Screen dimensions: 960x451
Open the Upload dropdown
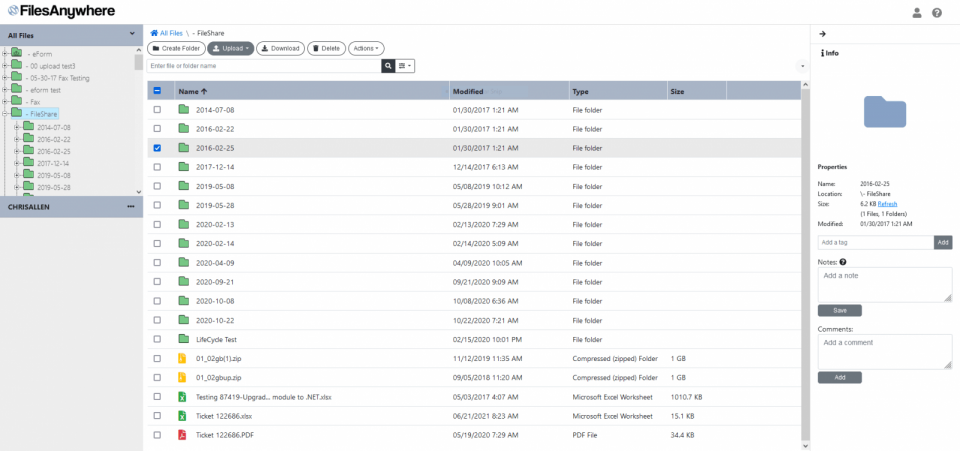pyautogui.click(x=231, y=48)
